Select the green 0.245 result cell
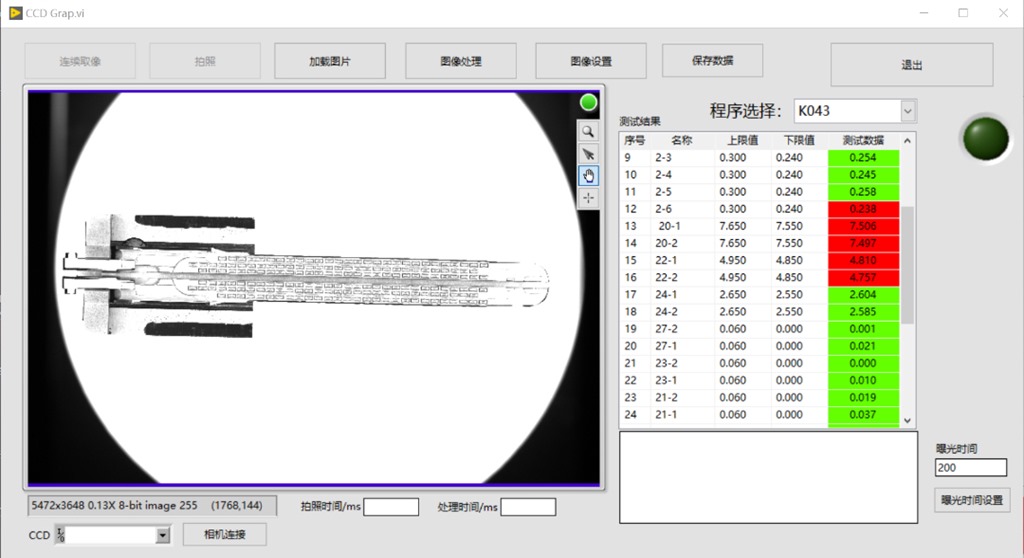 (863, 174)
